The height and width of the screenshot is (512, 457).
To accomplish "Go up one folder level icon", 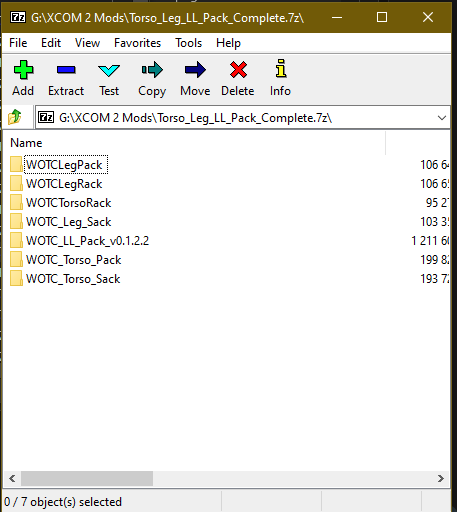I will [x=15, y=117].
